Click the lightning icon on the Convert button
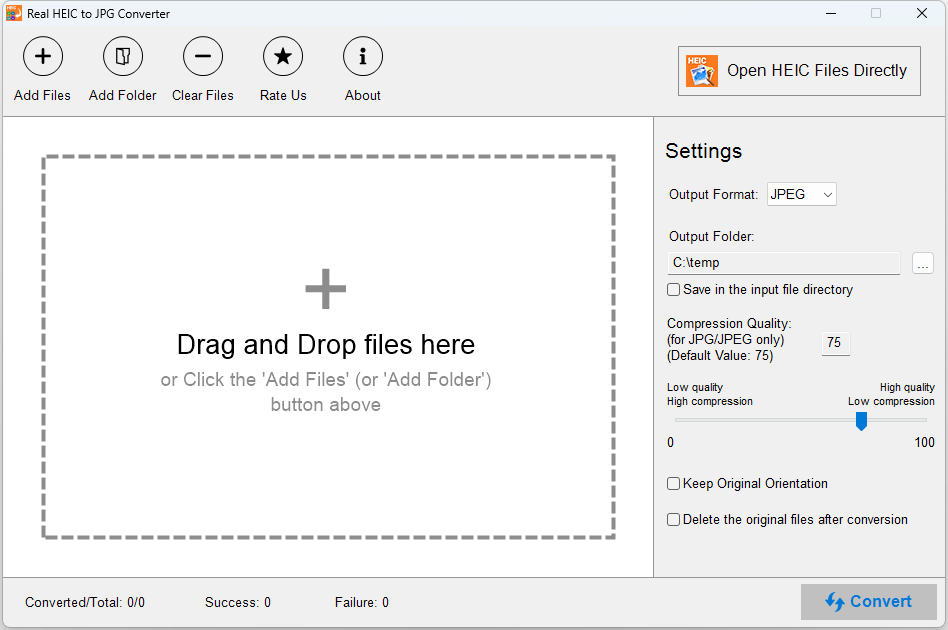This screenshot has width=948, height=630. (x=837, y=601)
